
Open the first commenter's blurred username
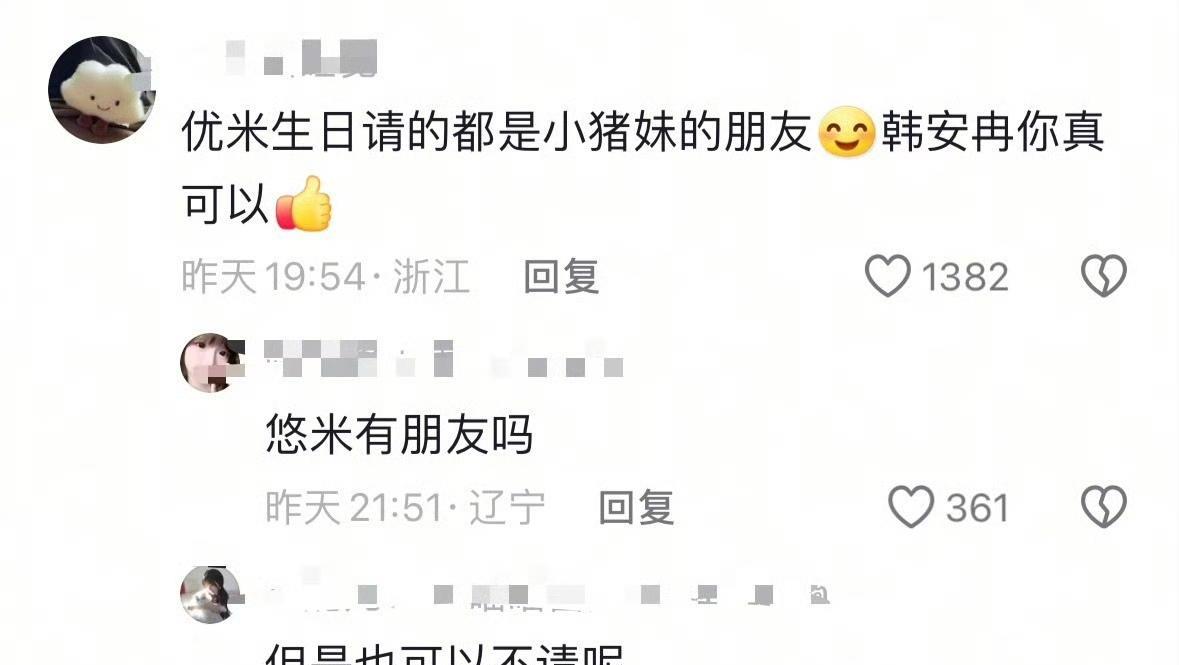[x=299, y=58]
